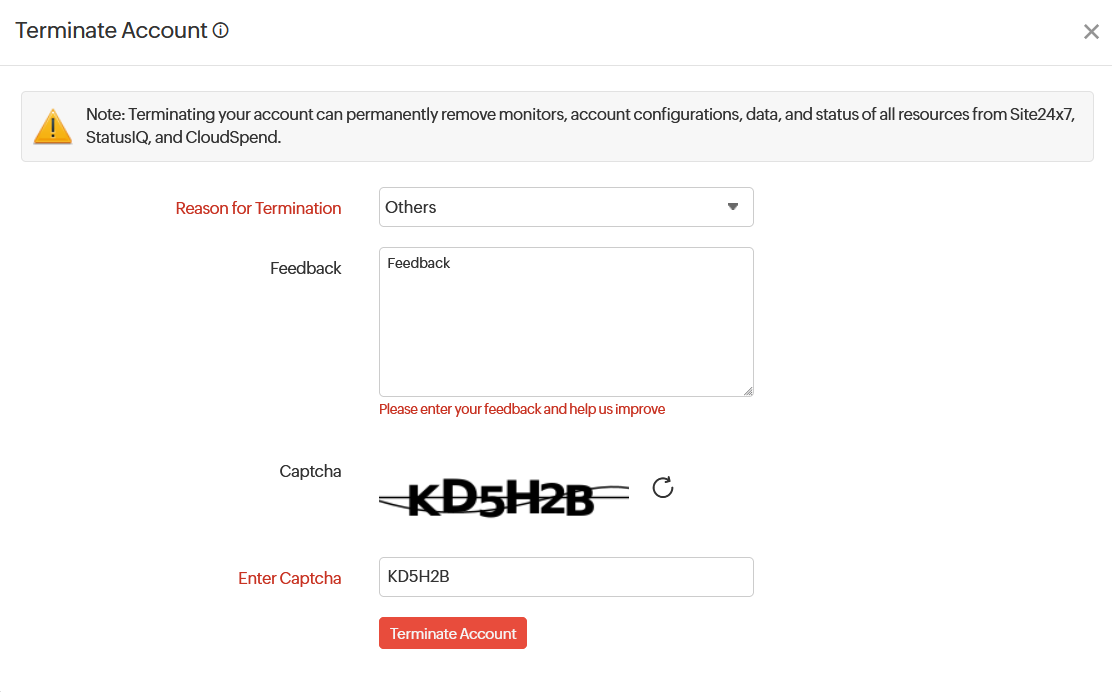Click the dropdown arrow next to Others
Screen dimensions: 1112x692
(x=733, y=207)
